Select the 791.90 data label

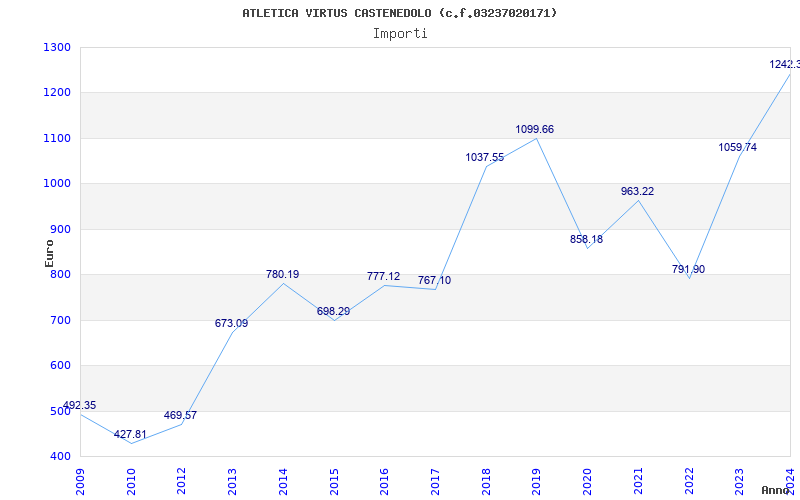pos(688,269)
